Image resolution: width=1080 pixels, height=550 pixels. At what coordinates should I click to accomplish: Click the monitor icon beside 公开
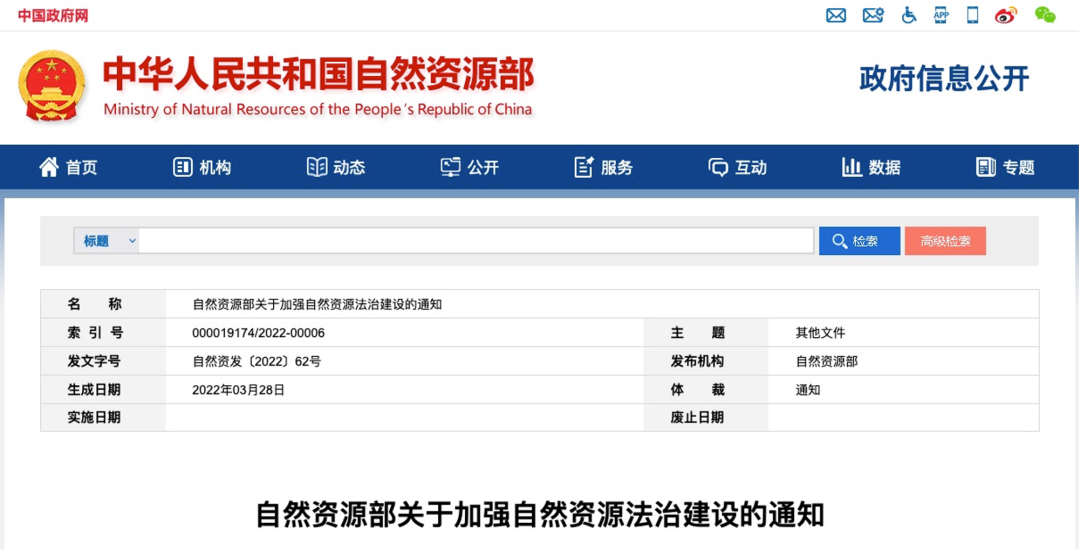450,167
